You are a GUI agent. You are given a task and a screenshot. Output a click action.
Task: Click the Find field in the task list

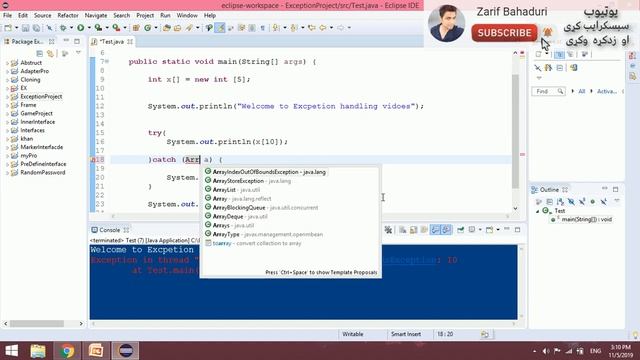pyautogui.click(x=548, y=91)
